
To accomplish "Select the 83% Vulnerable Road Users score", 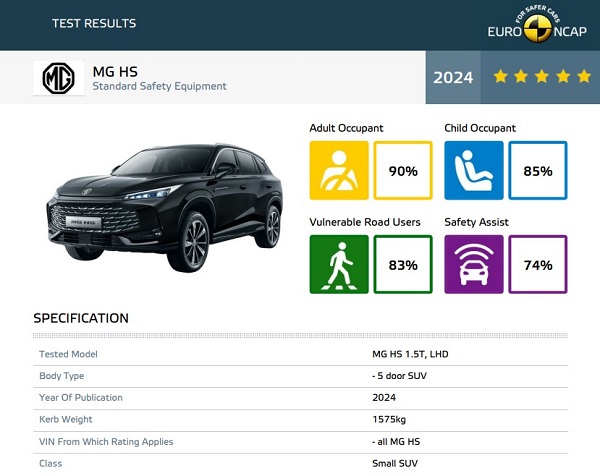I will 403,264.
